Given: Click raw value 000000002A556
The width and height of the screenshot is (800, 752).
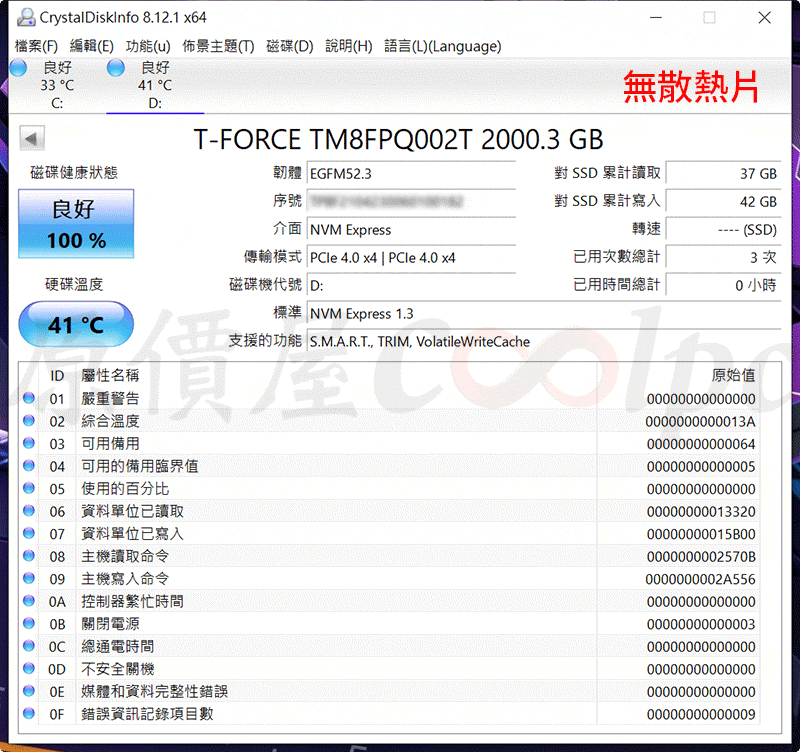Looking at the screenshot, I should point(700,579).
